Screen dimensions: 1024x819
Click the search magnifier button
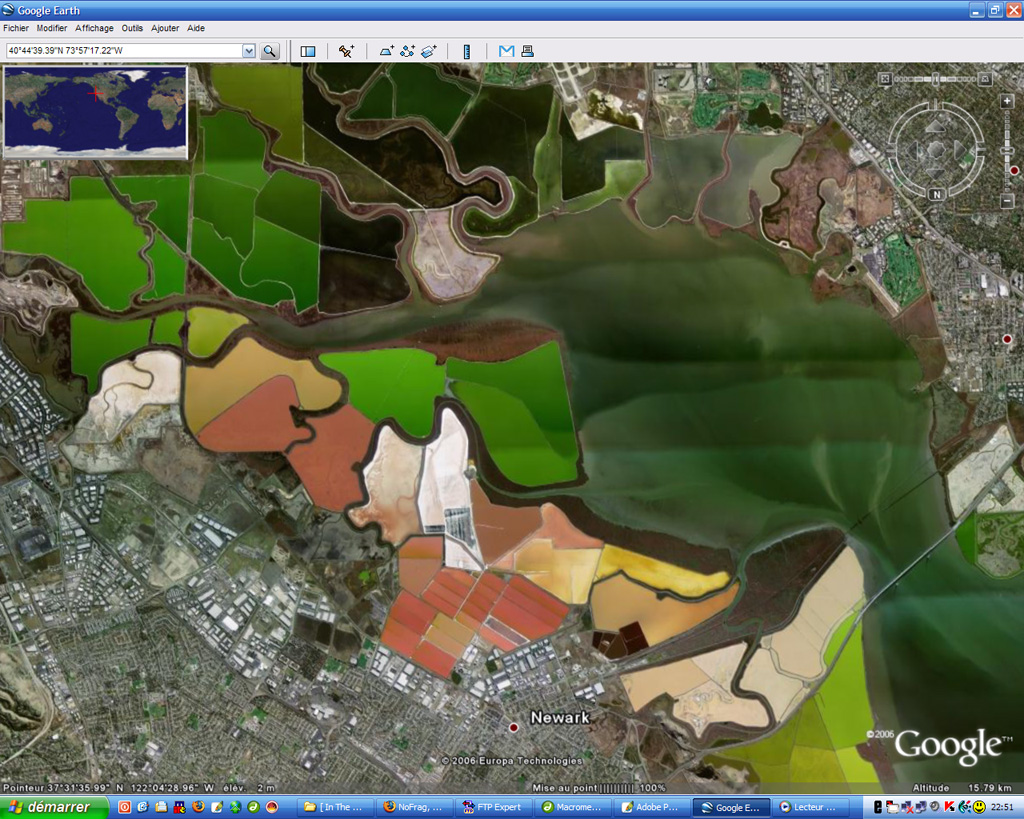click(269, 51)
